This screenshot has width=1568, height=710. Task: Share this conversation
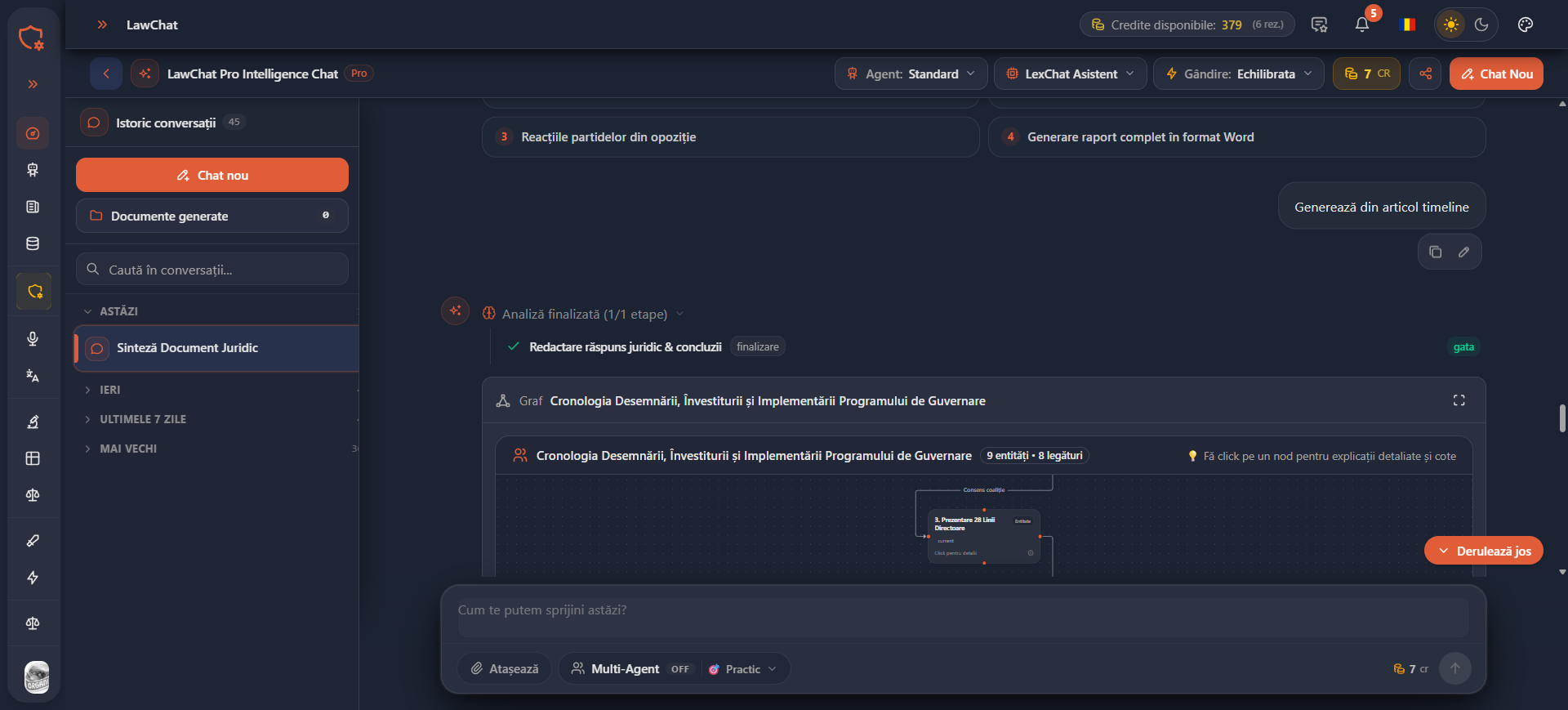pyautogui.click(x=1425, y=74)
